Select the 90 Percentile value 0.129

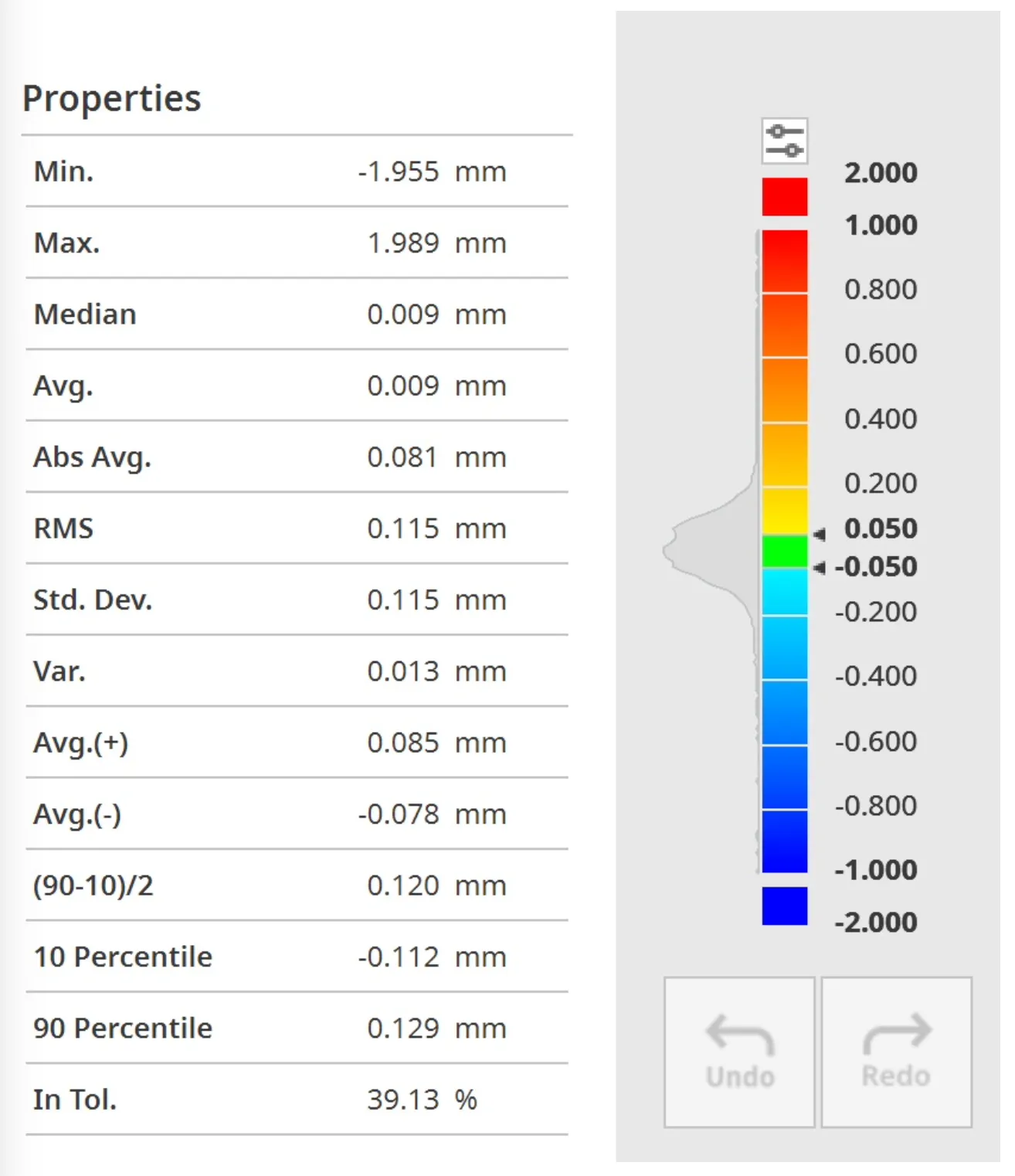pos(403,1028)
